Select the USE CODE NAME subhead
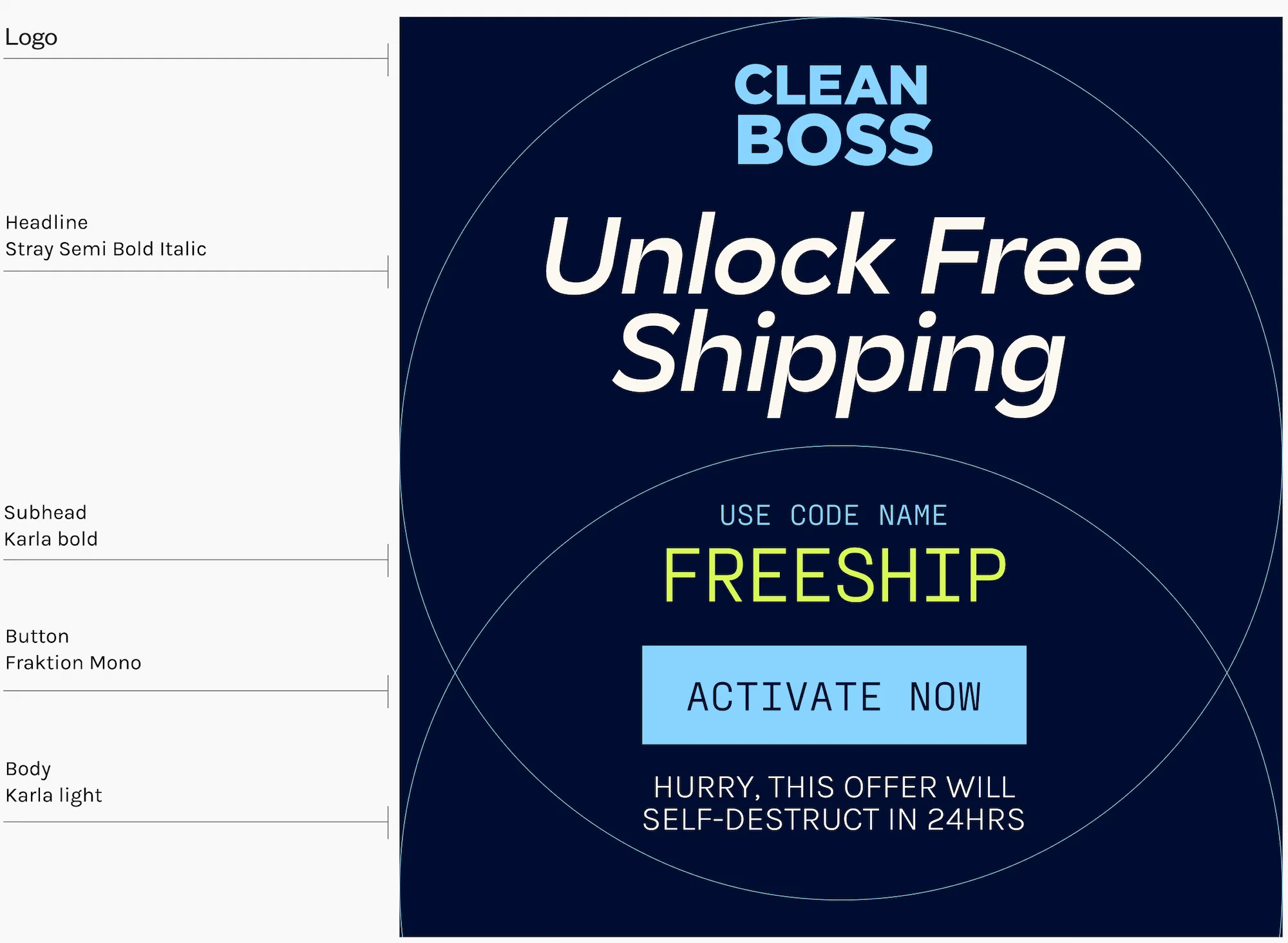This screenshot has width=1288, height=943. click(833, 515)
